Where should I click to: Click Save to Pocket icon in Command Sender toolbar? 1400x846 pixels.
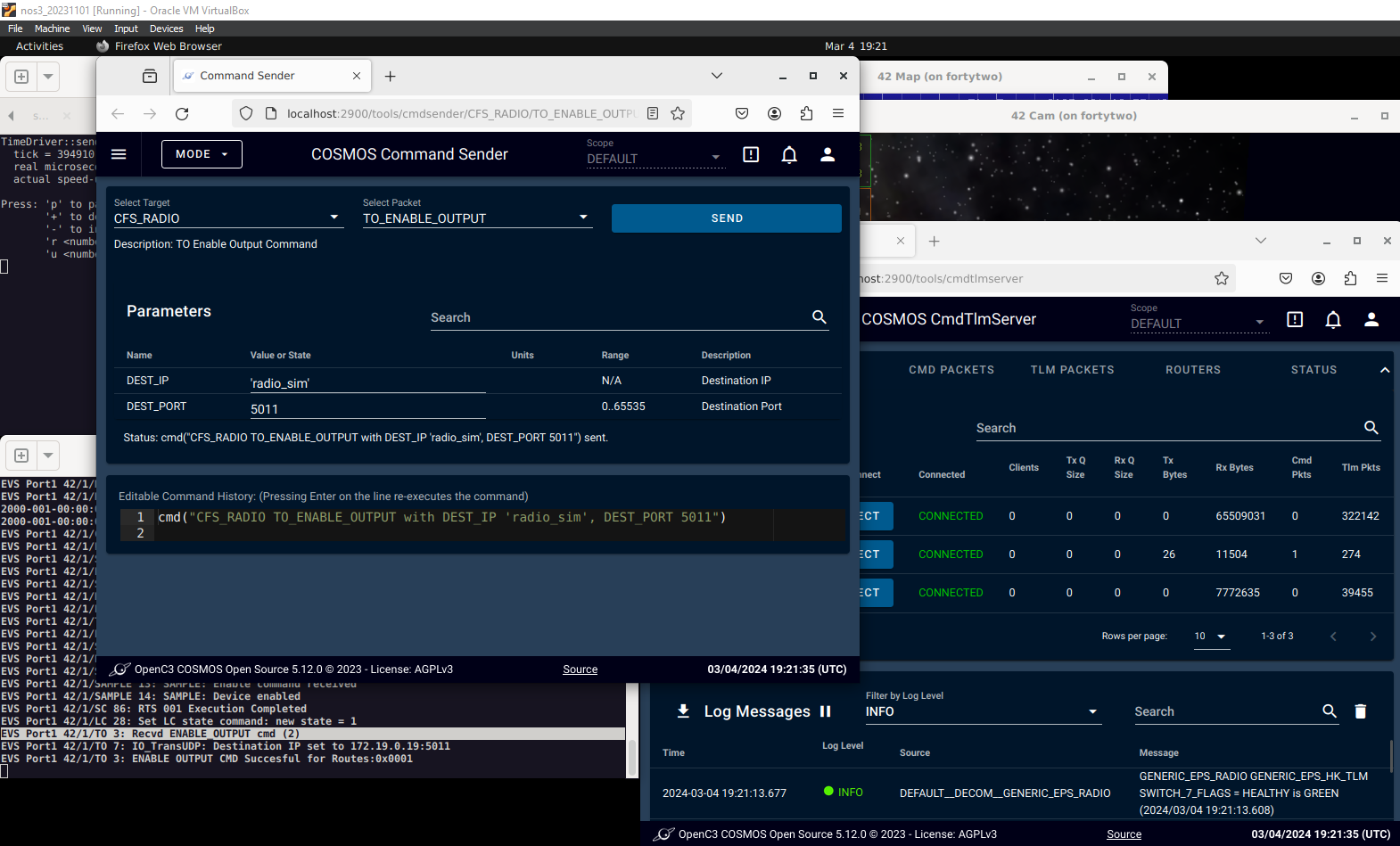(x=742, y=113)
